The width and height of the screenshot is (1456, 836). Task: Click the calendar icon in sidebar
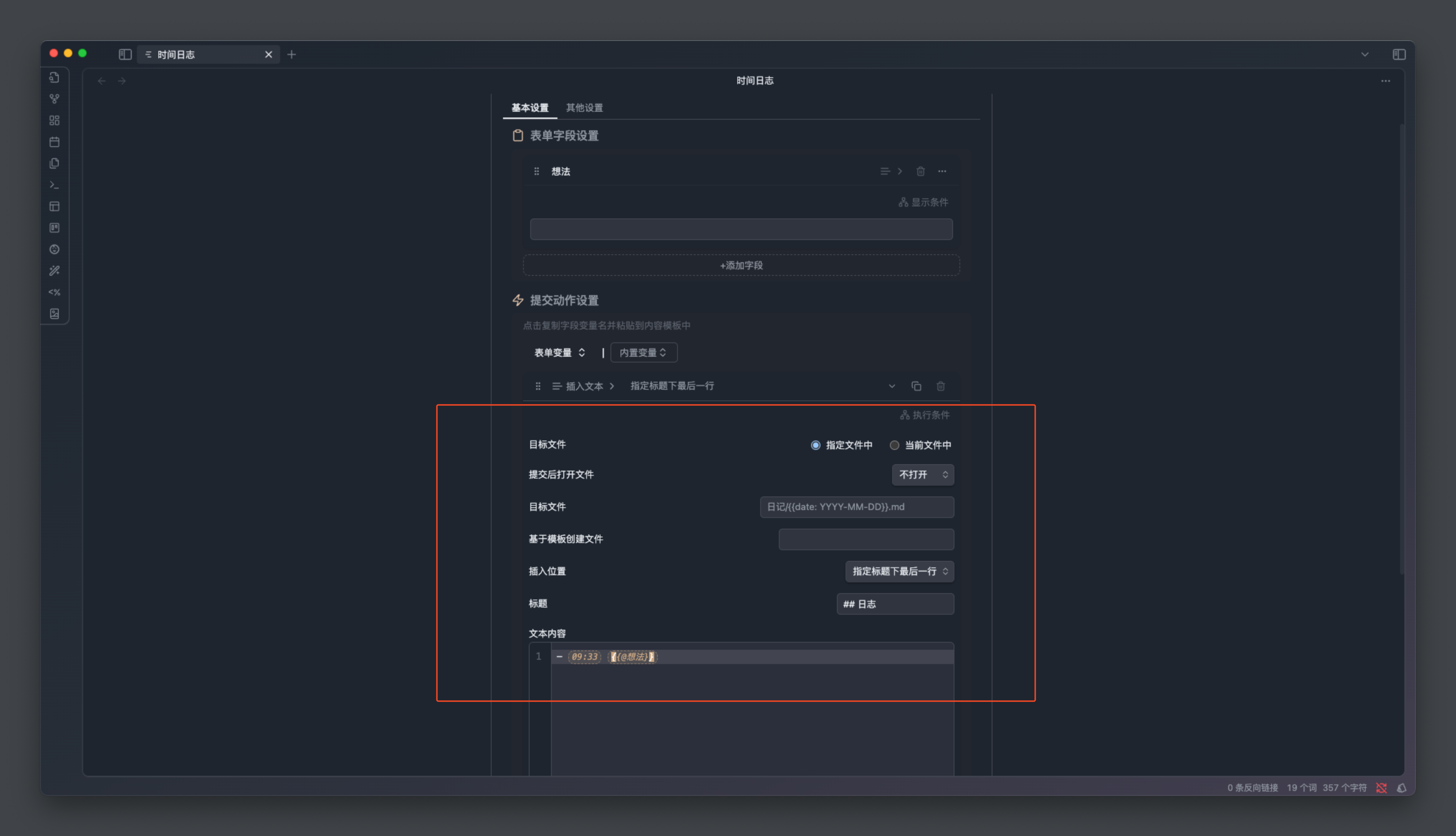click(x=54, y=142)
